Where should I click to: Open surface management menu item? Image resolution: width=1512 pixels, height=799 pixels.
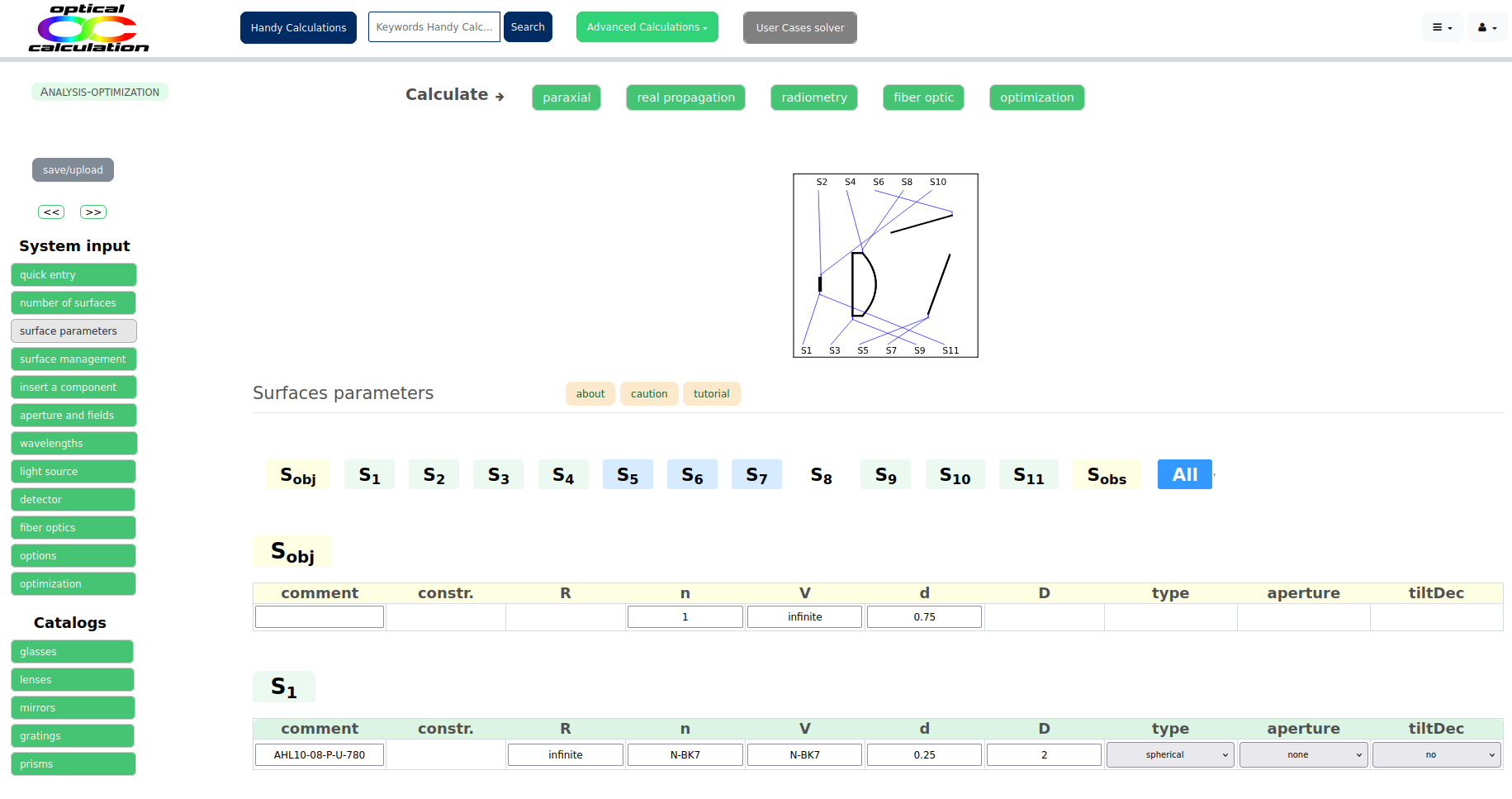click(73, 359)
